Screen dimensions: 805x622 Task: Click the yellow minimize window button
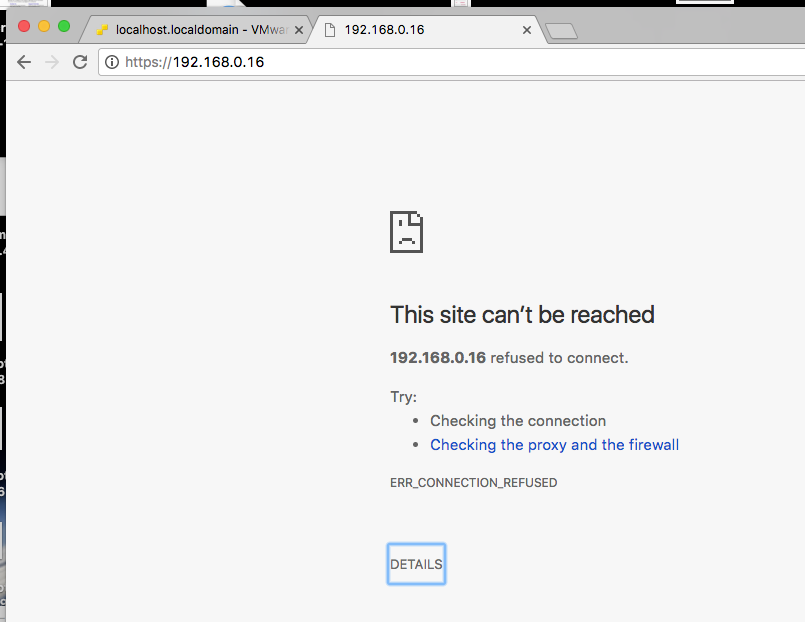coord(44,26)
